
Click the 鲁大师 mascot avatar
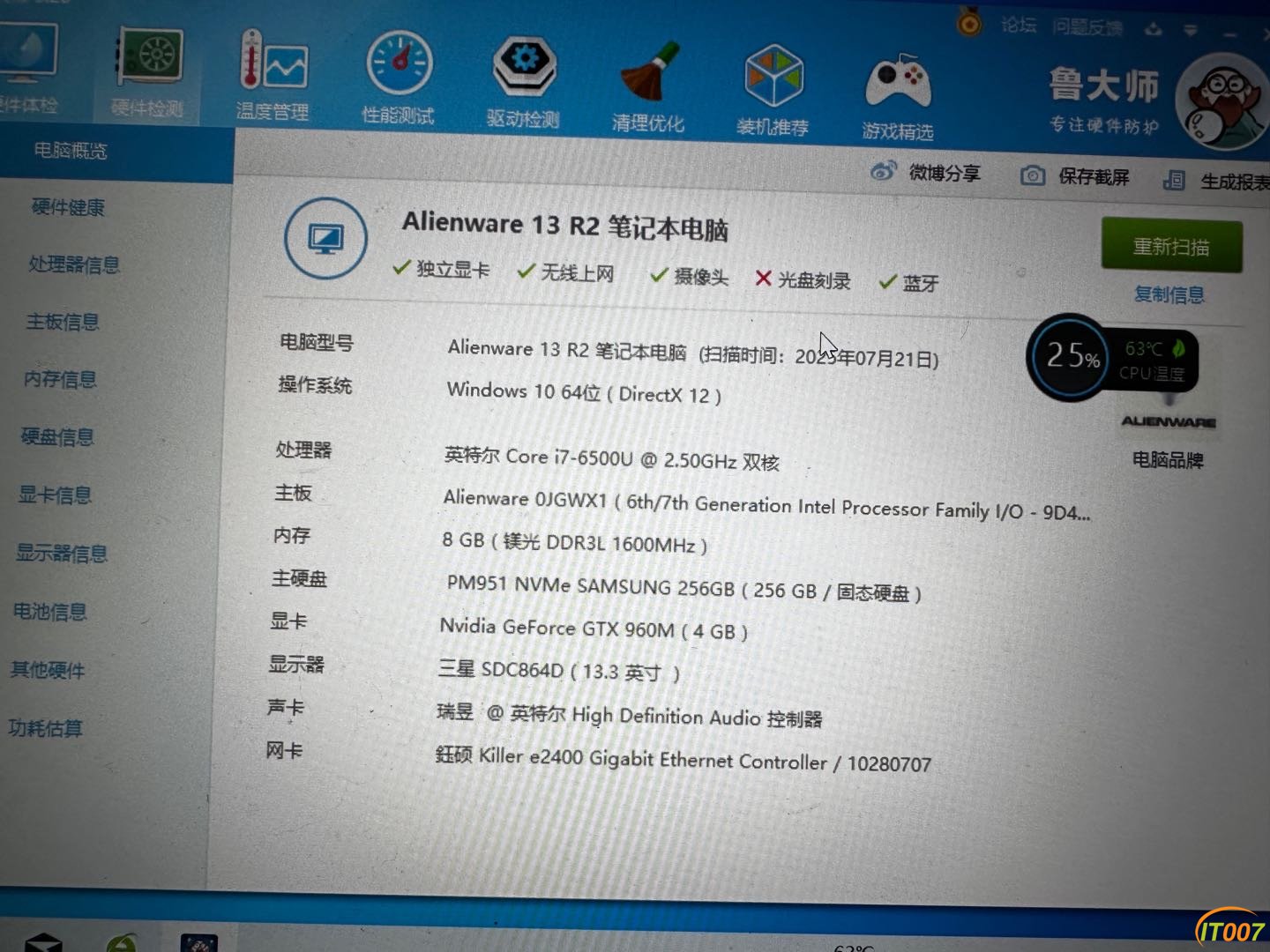click(1224, 101)
